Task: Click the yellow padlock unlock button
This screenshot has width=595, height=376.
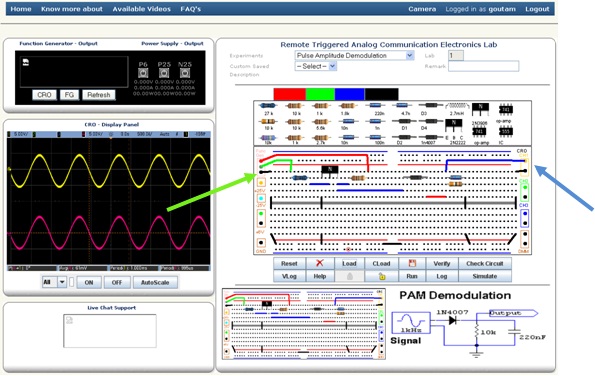Action: click(381, 276)
